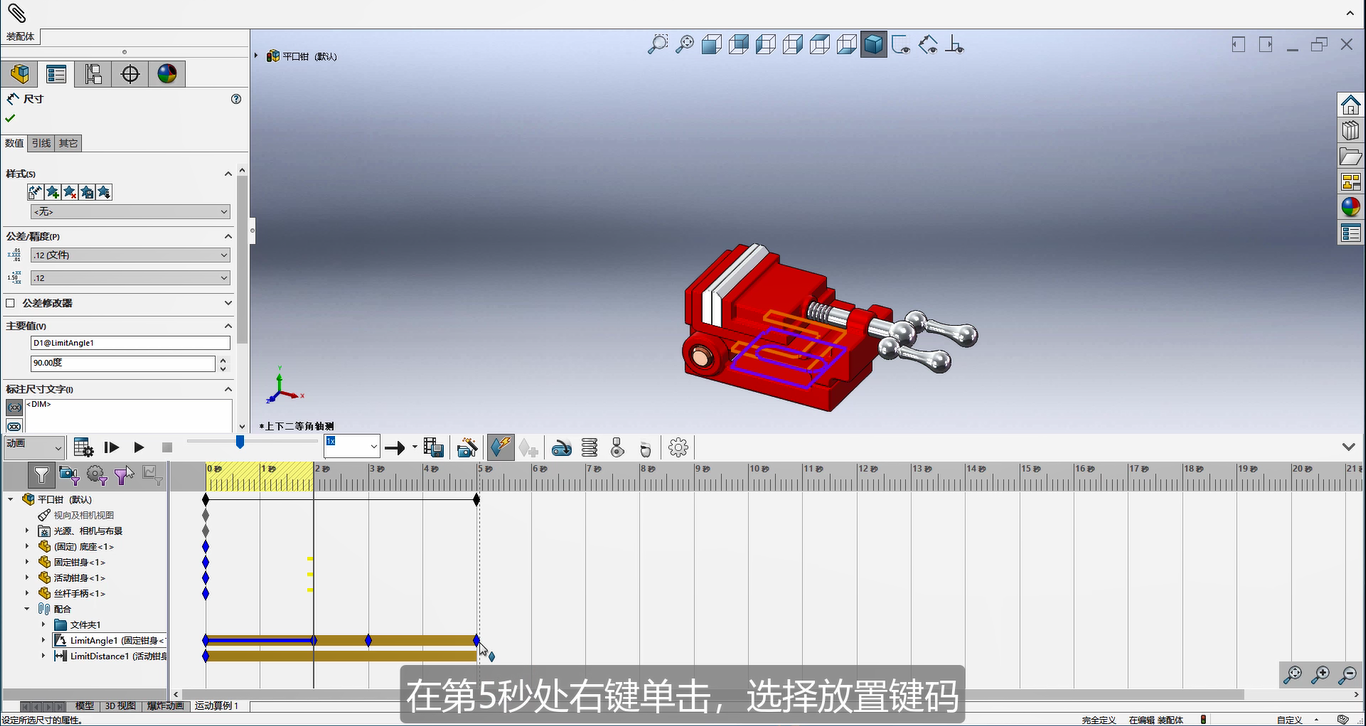The height and width of the screenshot is (726, 1366).
Task: Open the 动画 study type dropdown
Action: point(33,447)
